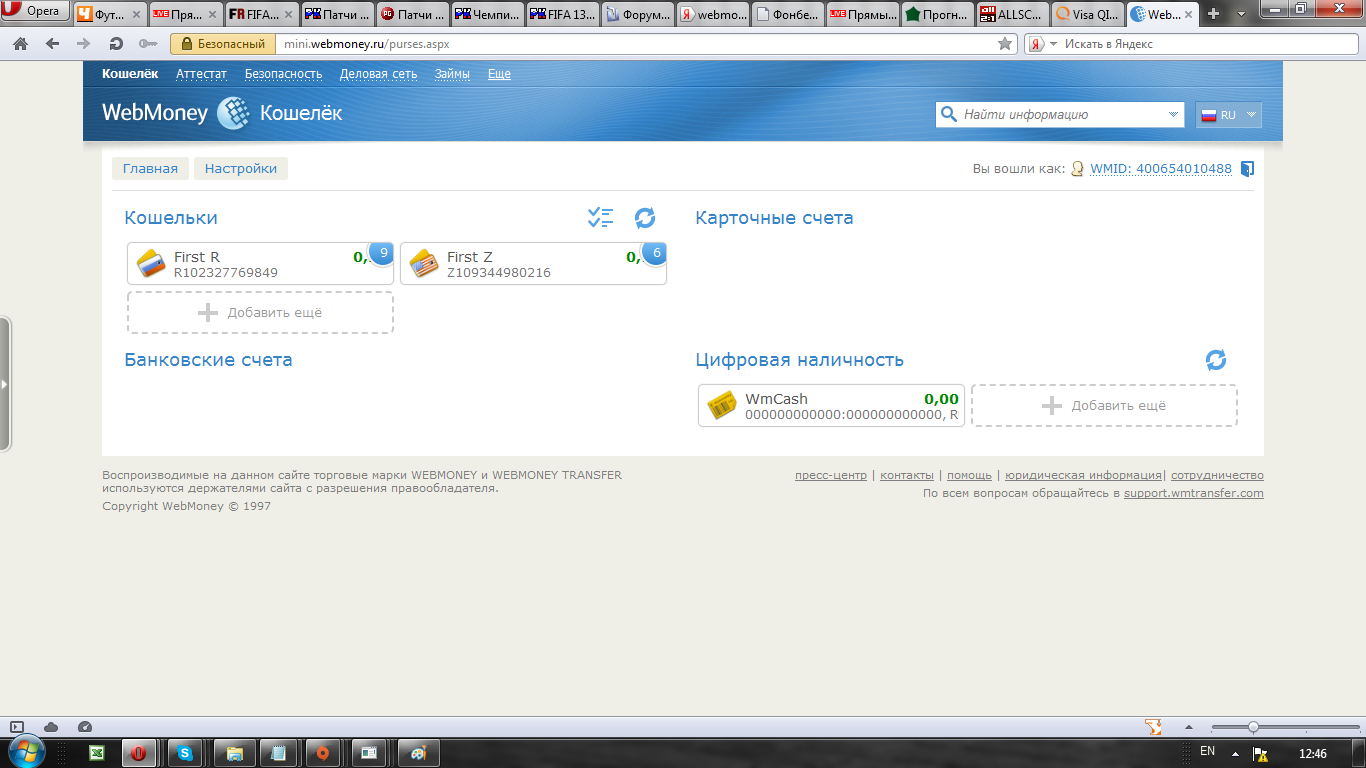Switch to the Главная tab
Viewport: 1366px width, 768px height.
click(150, 168)
